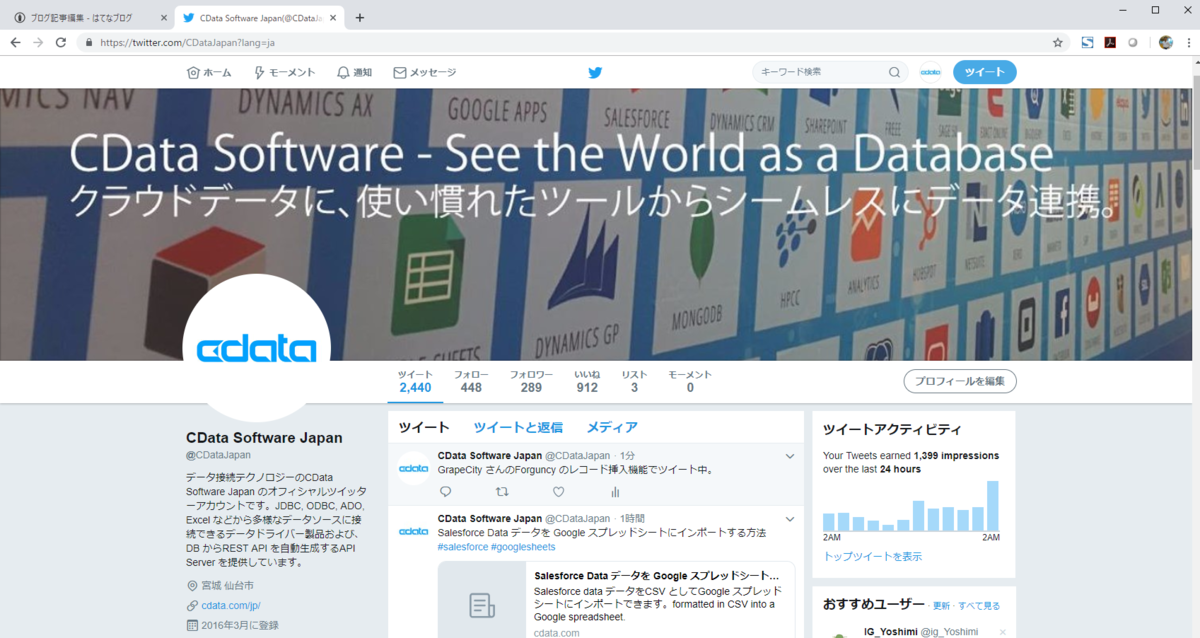The width and height of the screenshot is (1200, 638).
Task: Open notifications via the 通知 bell icon
Action: [x=341, y=71]
